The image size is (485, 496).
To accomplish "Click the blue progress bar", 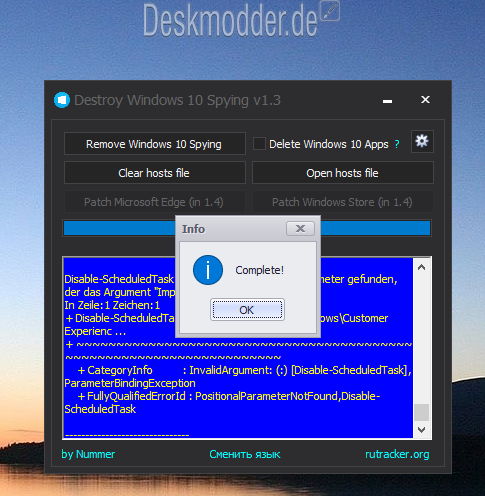I will 247,228.
